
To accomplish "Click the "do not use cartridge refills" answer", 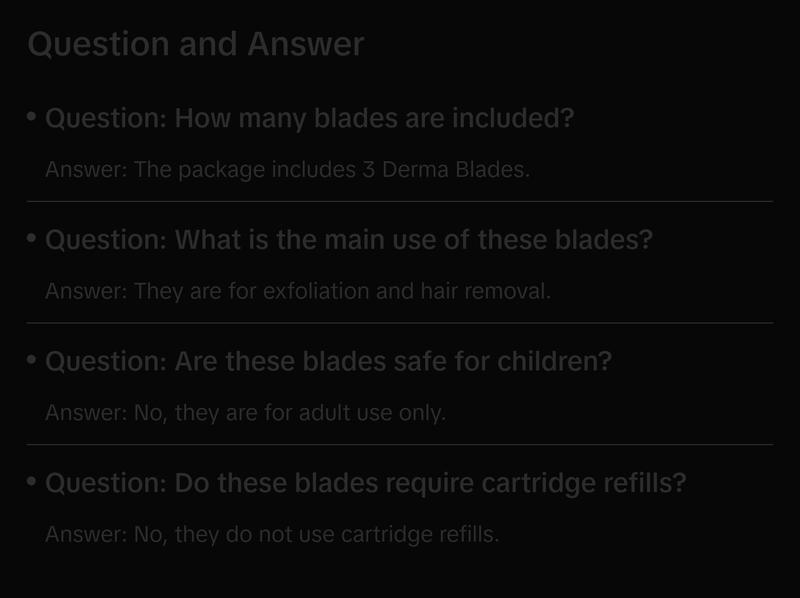I will pos(272,535).
